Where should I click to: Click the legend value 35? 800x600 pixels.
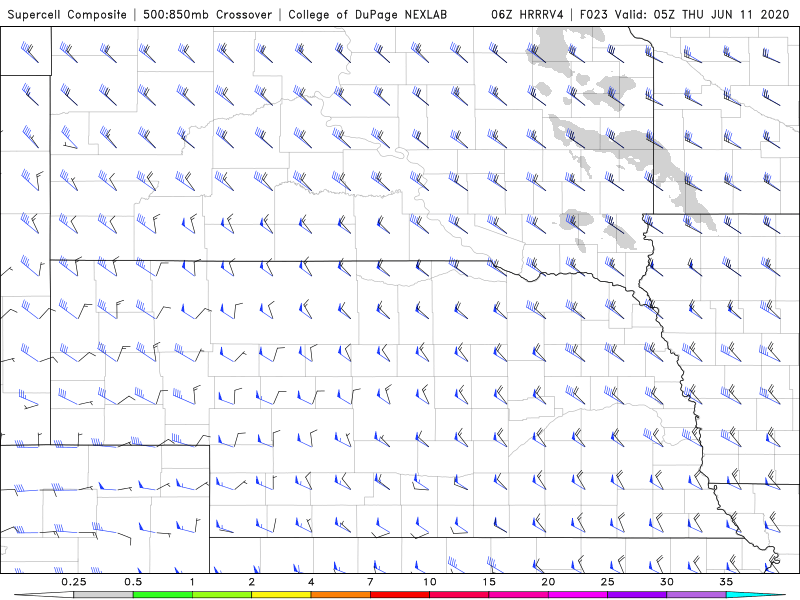[726, 582]
